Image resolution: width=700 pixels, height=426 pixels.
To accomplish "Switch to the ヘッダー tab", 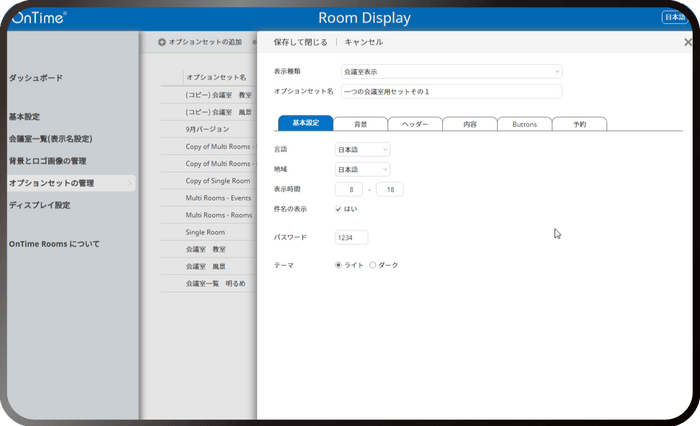I will click(415, 124).
